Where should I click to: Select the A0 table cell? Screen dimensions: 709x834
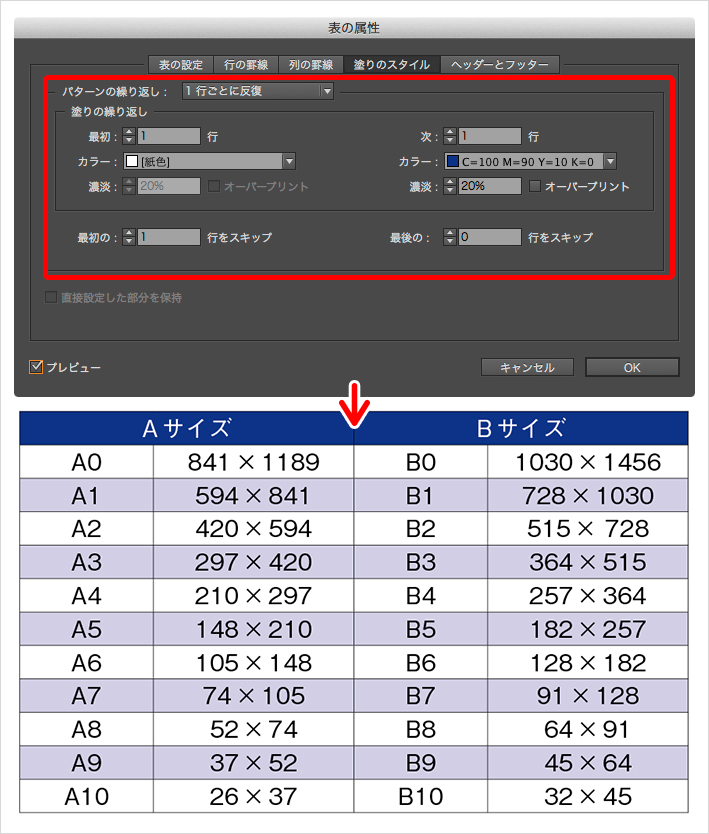pyautogui.click(x=87, y=462)
